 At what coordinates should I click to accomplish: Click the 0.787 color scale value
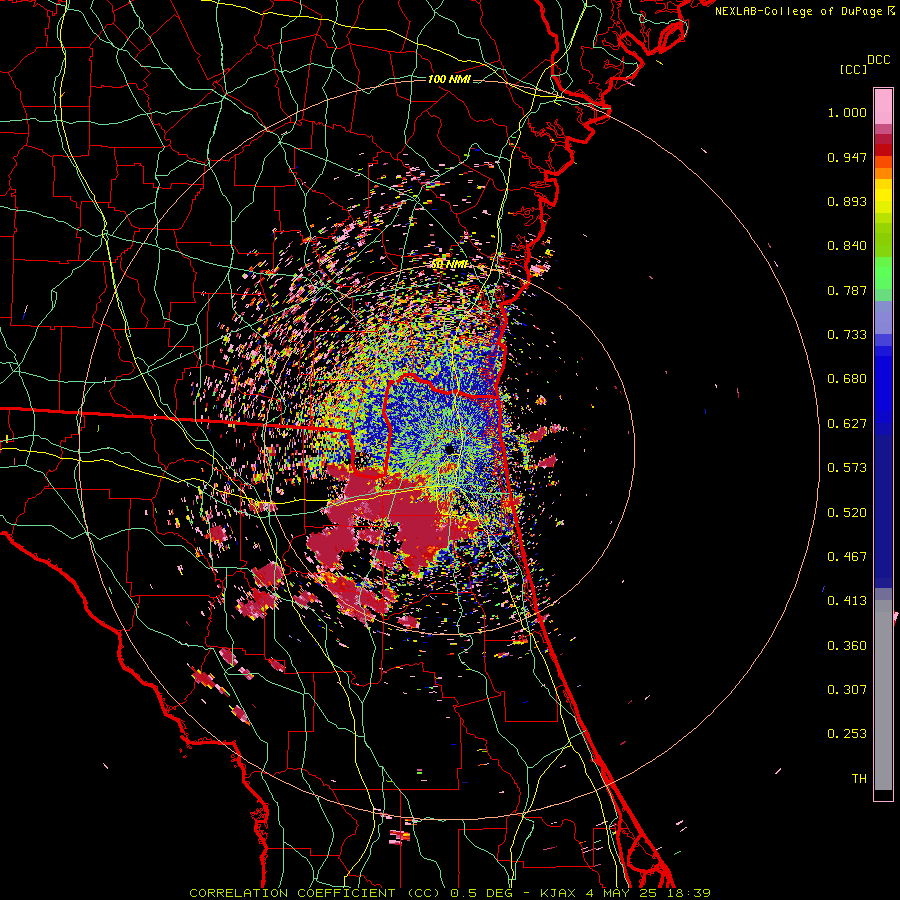pyautogui.click(x=847, y=290)
